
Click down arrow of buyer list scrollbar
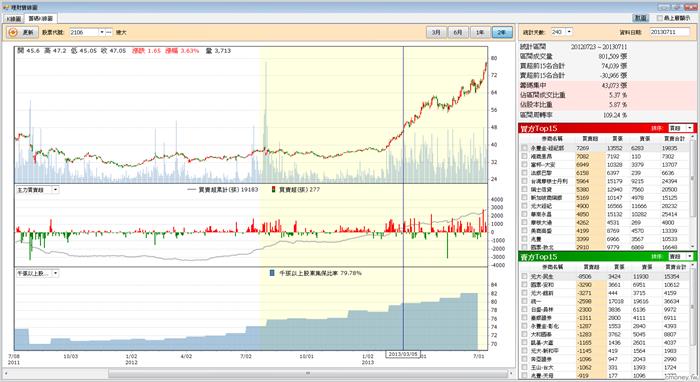(693, 247)
